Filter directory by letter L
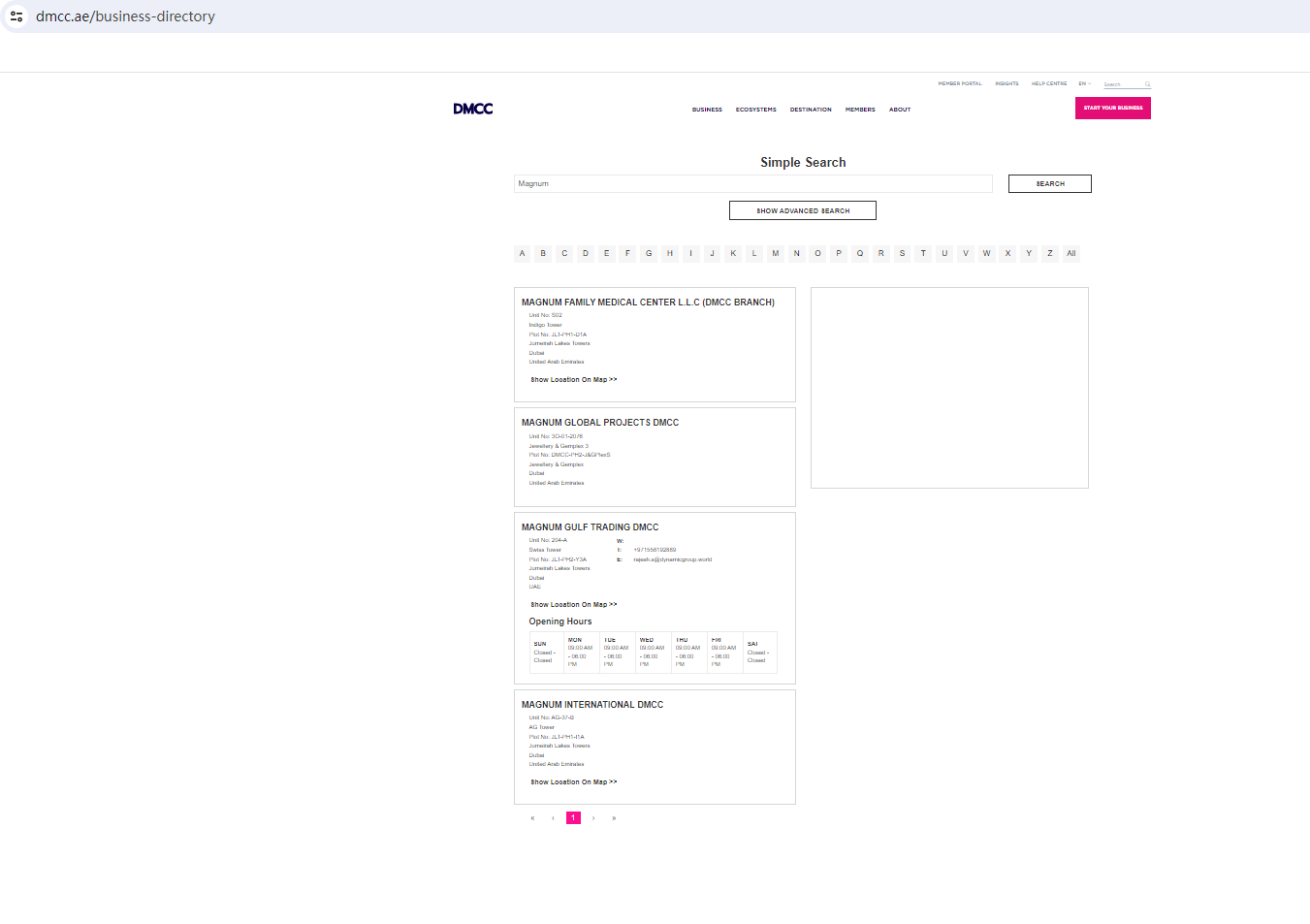Viewport: 1310px width, 924px height. click(754, 254)
